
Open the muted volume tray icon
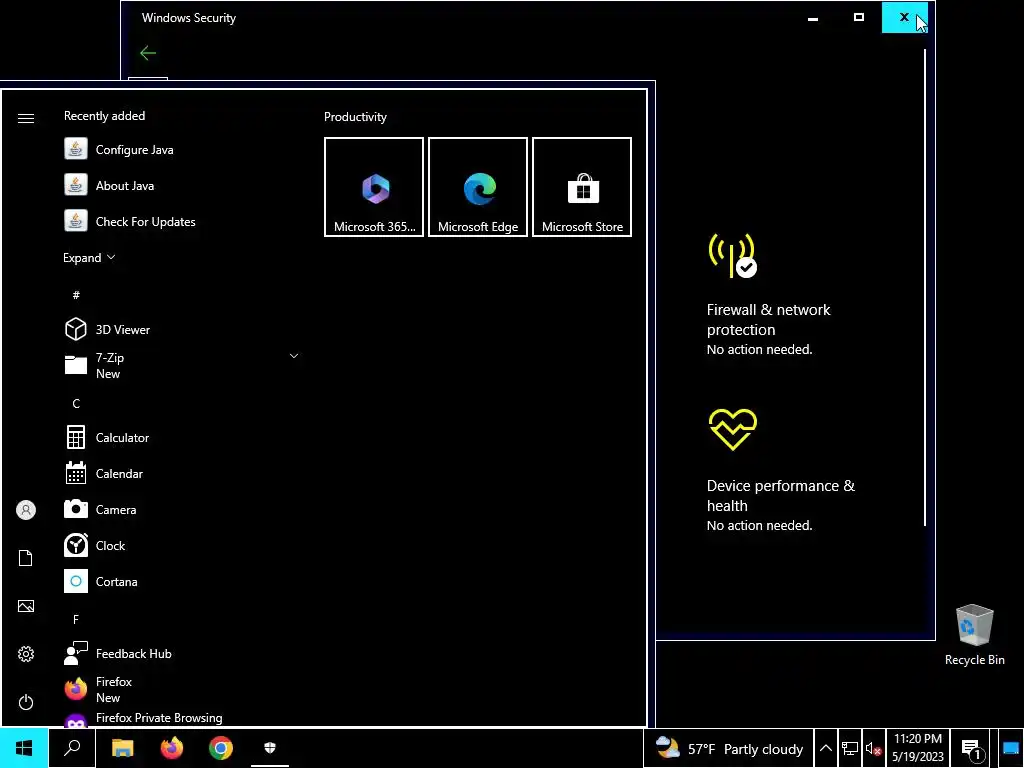click(873, 748)
